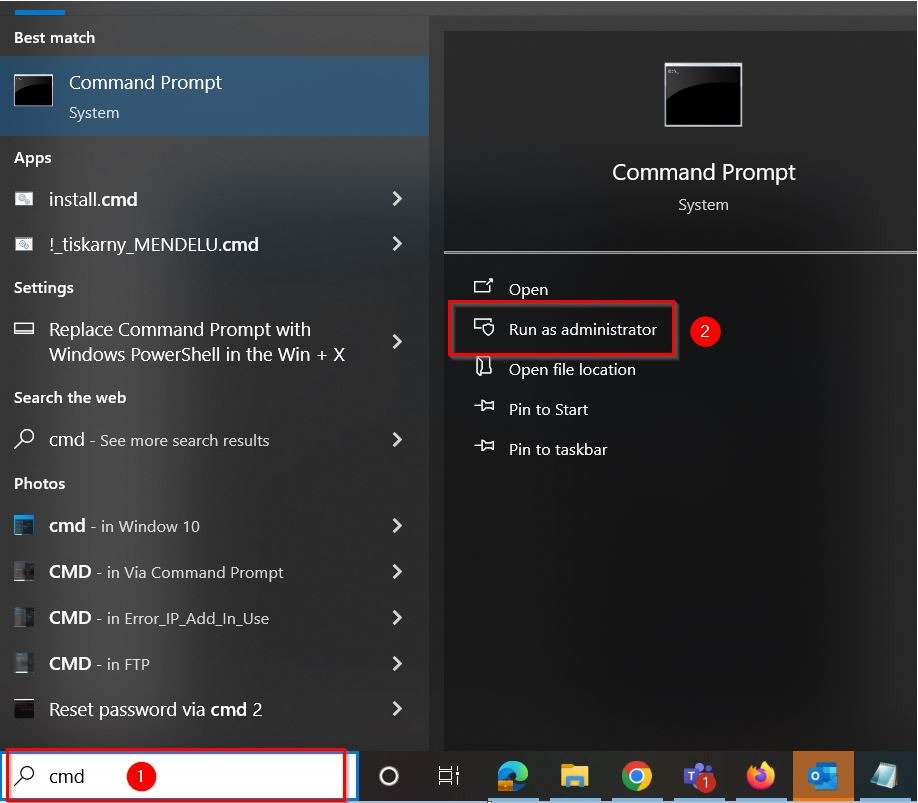Select Pin to Start option
This screenshot has height=803, width=918.
coord(548,409)
